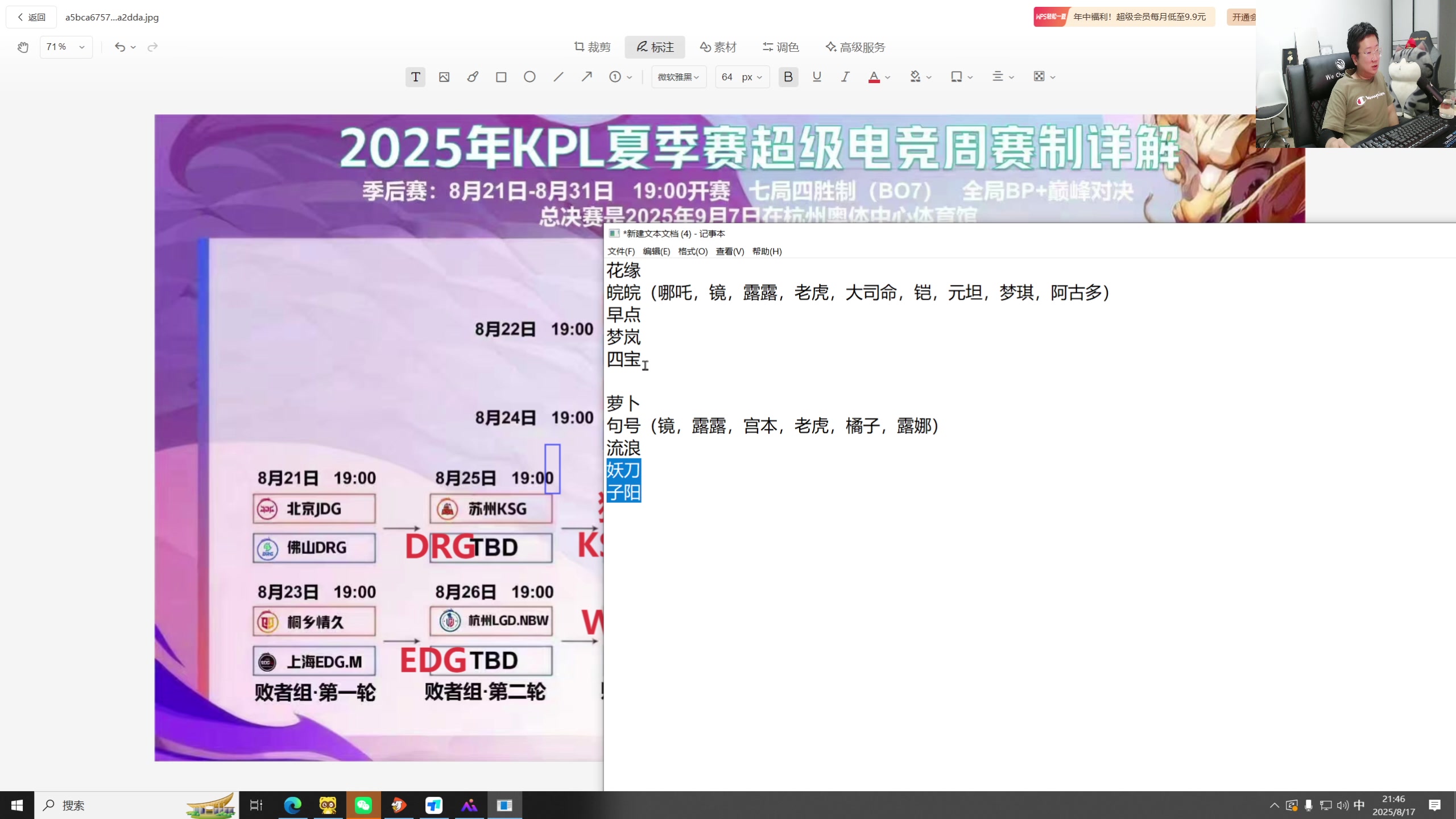The height and width of the screenshot is (819, 1456).
Task: Switch to the 高级服务 tab
Action: point(855,47)
